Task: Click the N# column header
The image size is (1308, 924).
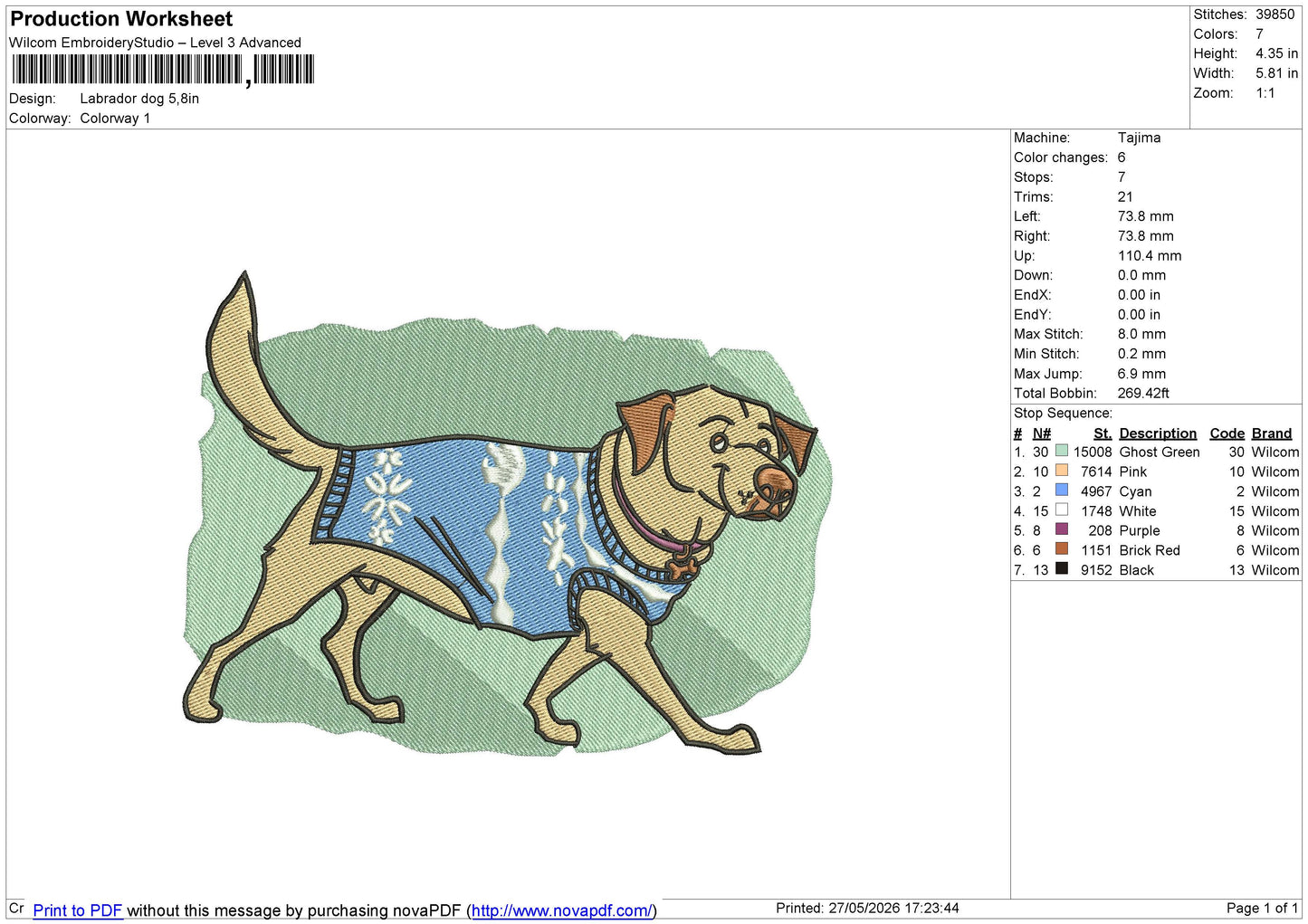Action: coord(1042,433)
